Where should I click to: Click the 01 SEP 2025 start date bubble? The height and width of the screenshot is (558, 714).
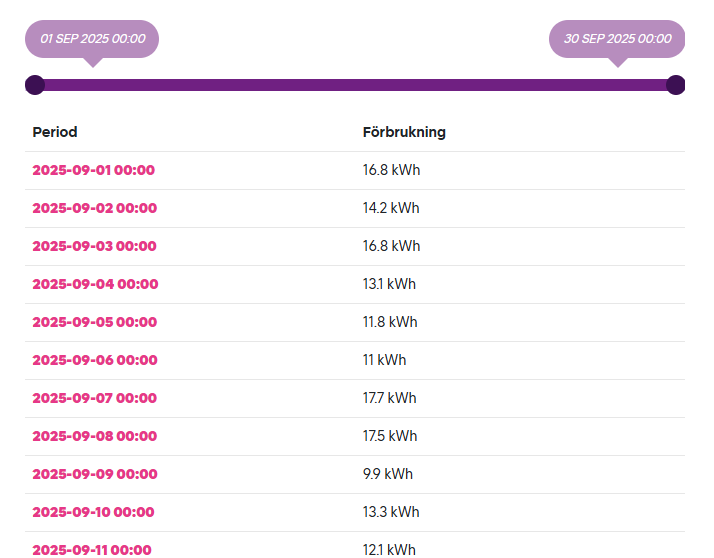coord(92,39)
